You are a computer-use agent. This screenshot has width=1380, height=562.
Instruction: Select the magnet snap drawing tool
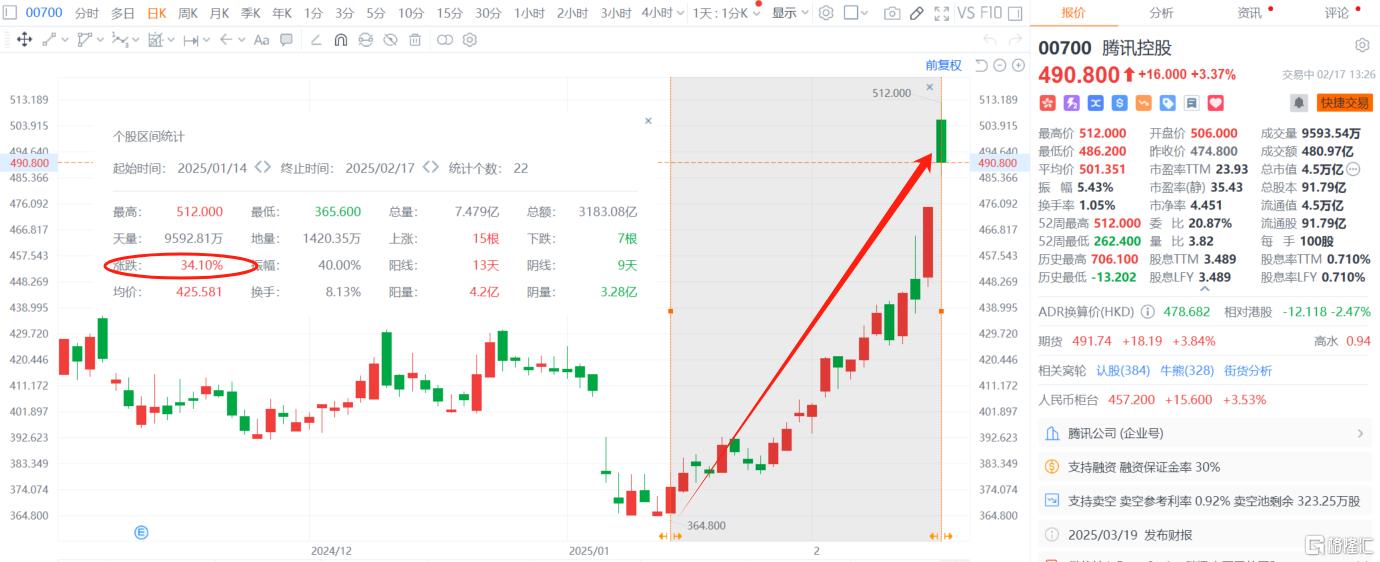(x=340, y=40)
